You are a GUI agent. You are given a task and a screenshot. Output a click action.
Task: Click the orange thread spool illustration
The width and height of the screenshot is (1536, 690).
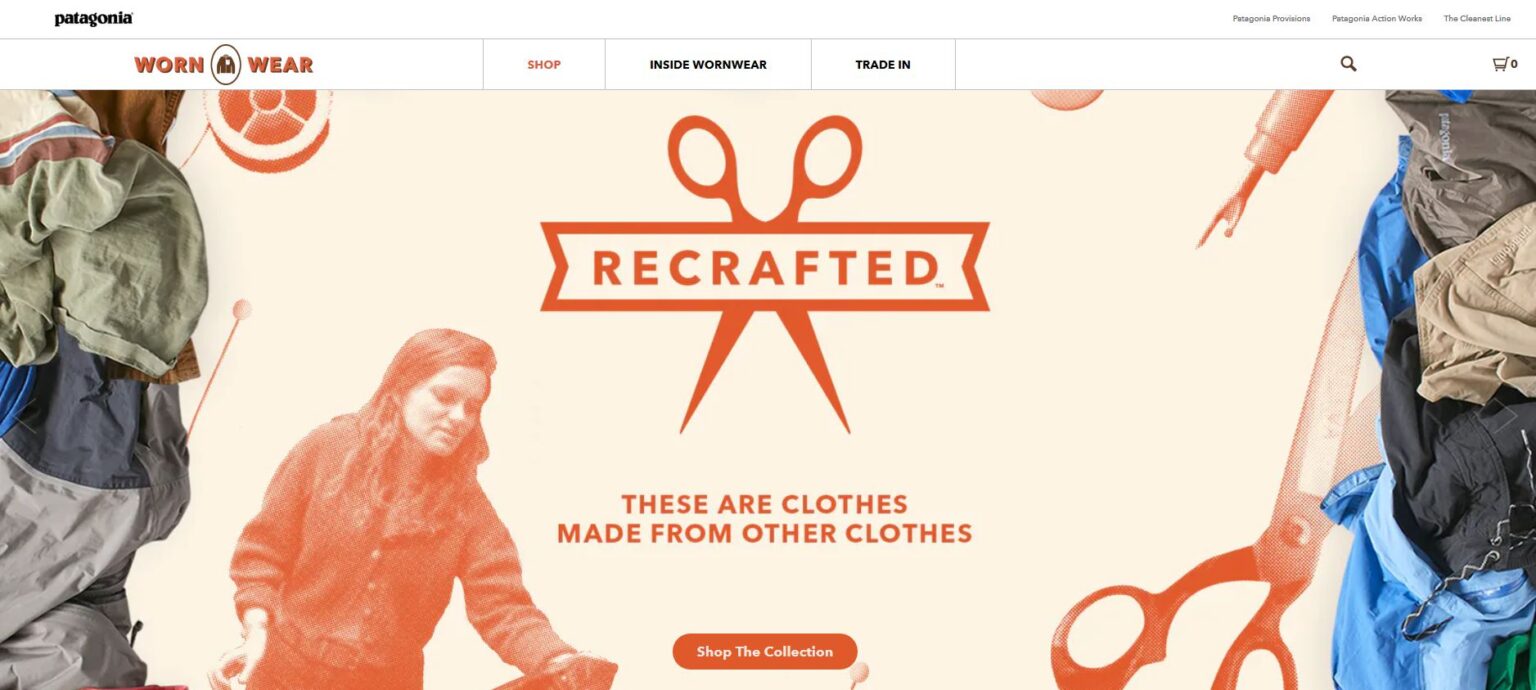click(x=267, y=127)
